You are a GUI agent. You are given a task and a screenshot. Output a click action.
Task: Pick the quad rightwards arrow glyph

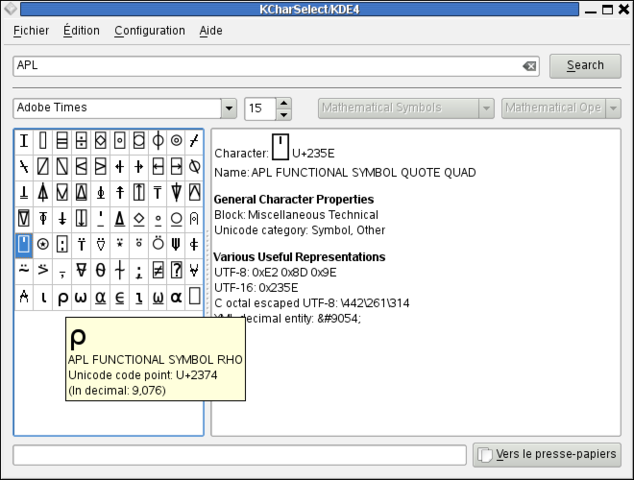pos(176,167)
